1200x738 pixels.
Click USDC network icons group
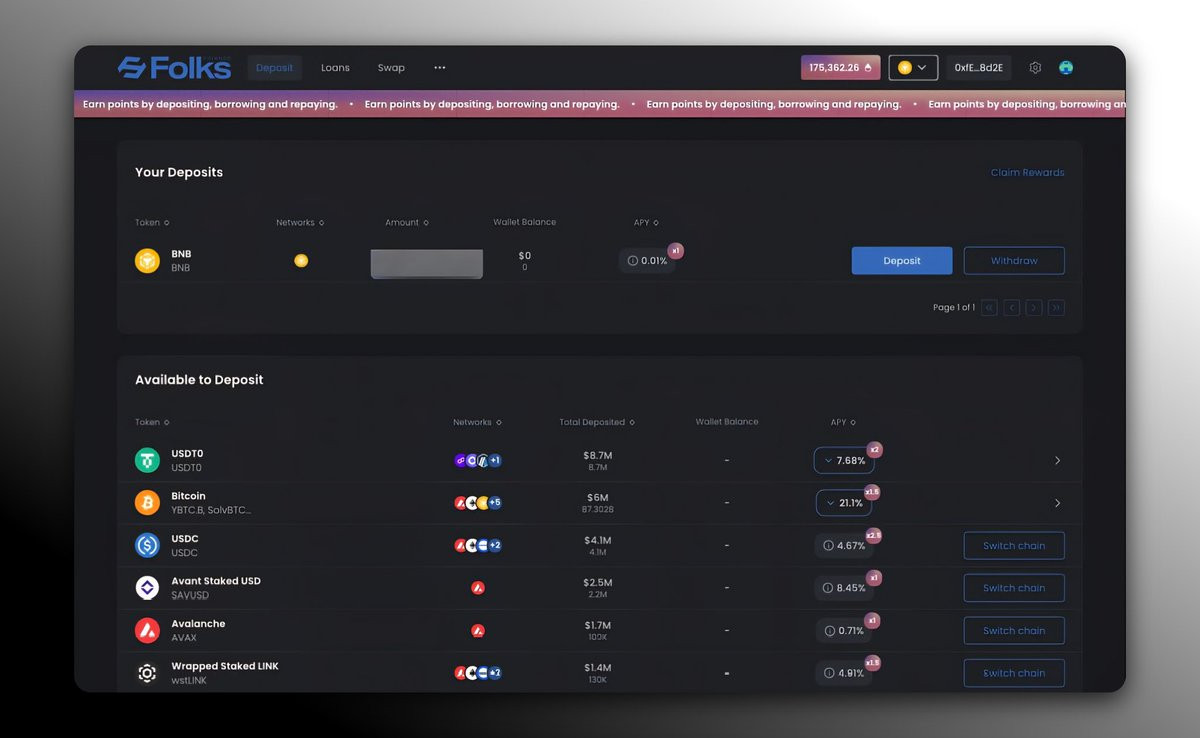click(x=478, y=545)
